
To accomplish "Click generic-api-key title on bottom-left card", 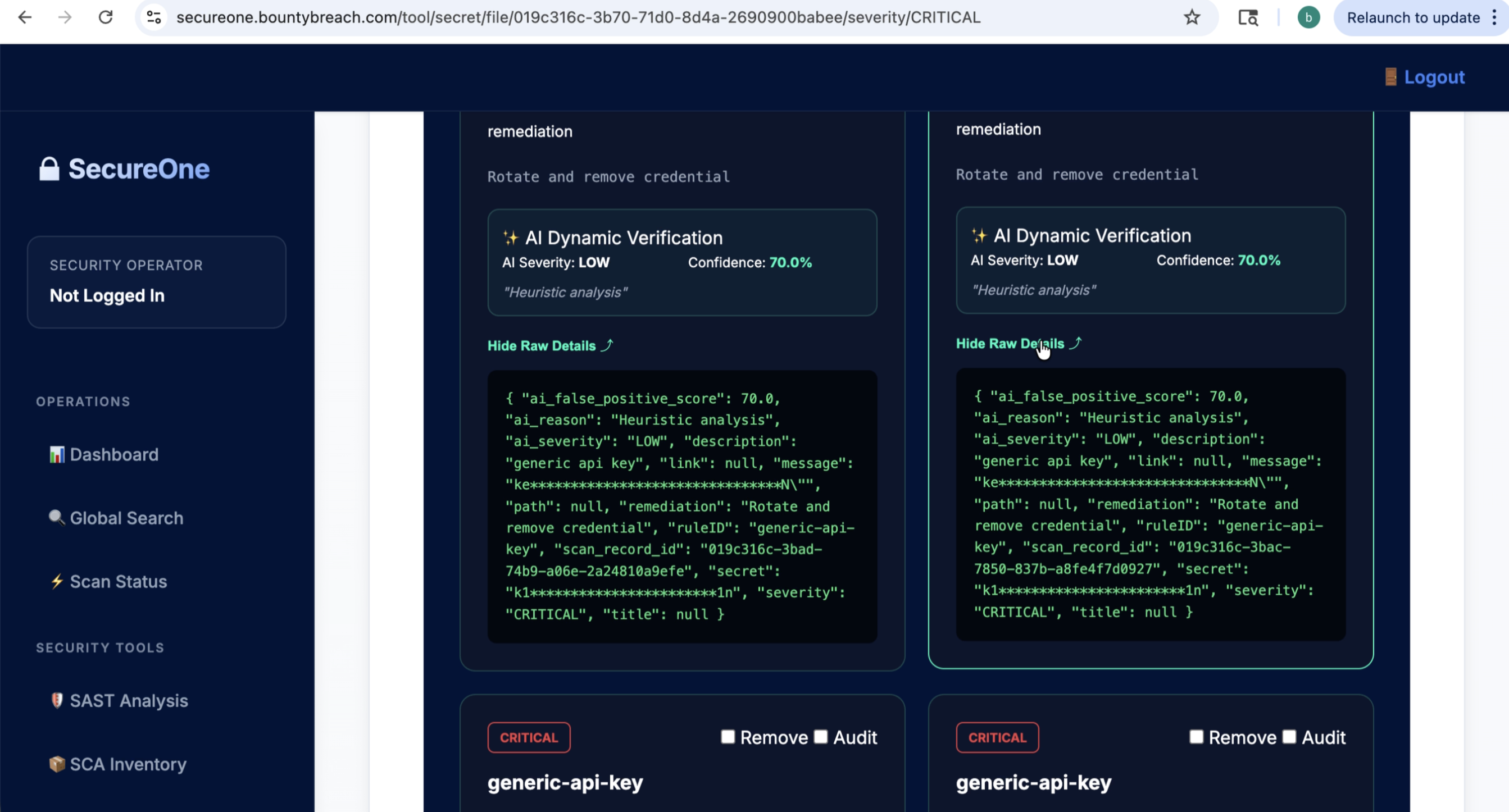I will [565, 783].
